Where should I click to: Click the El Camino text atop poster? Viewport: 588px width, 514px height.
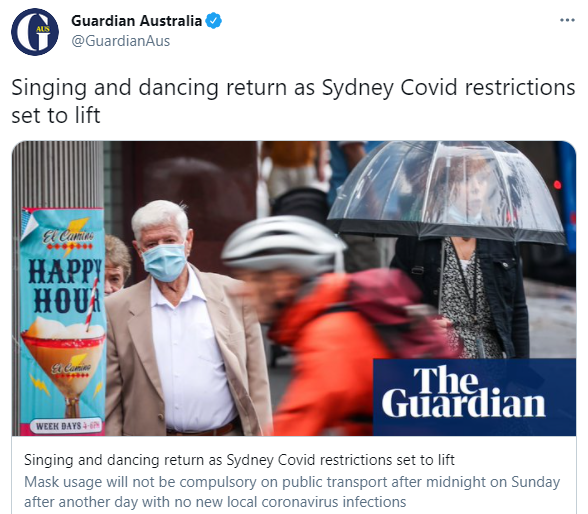tap(68, 236)
